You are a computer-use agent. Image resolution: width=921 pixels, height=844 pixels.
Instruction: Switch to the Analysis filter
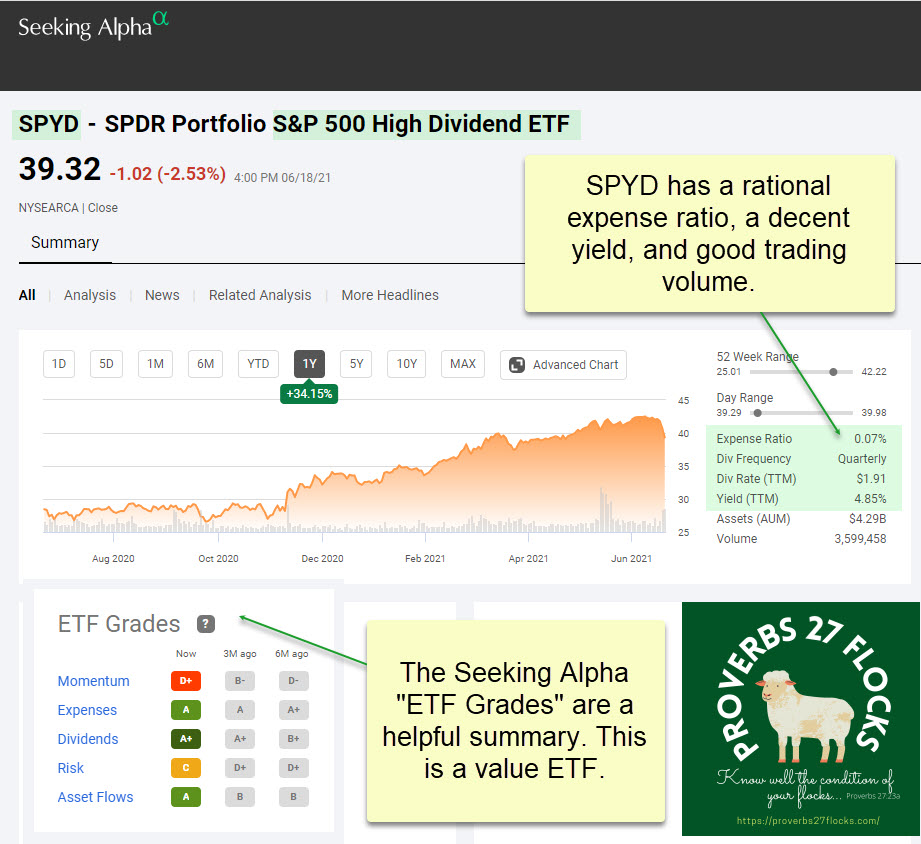click(90, 295)
